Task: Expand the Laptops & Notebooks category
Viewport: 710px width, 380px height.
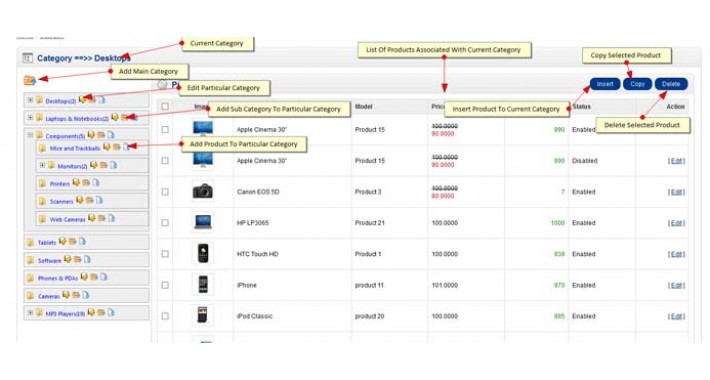Action: point(30,118)
